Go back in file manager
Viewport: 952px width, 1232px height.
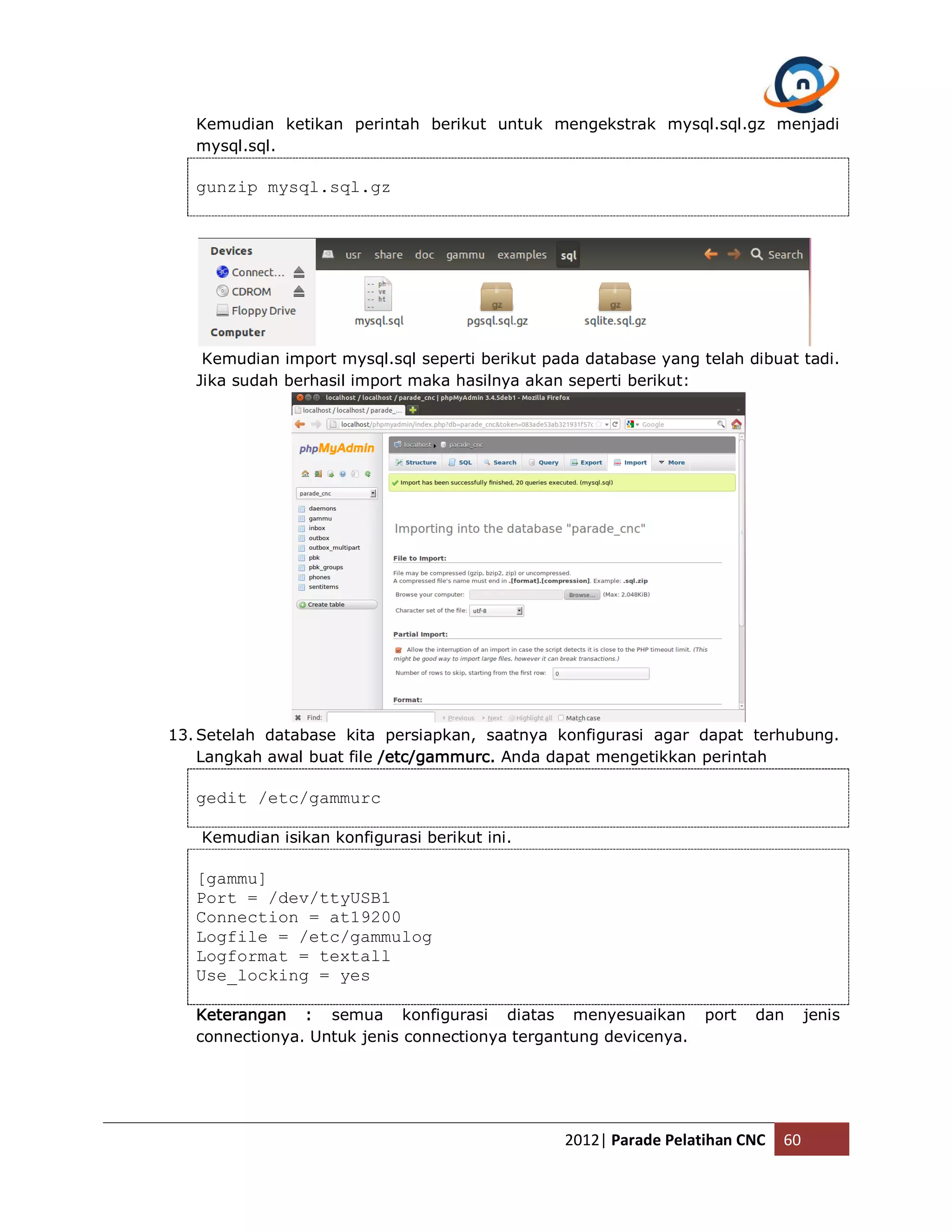[711, 254]
